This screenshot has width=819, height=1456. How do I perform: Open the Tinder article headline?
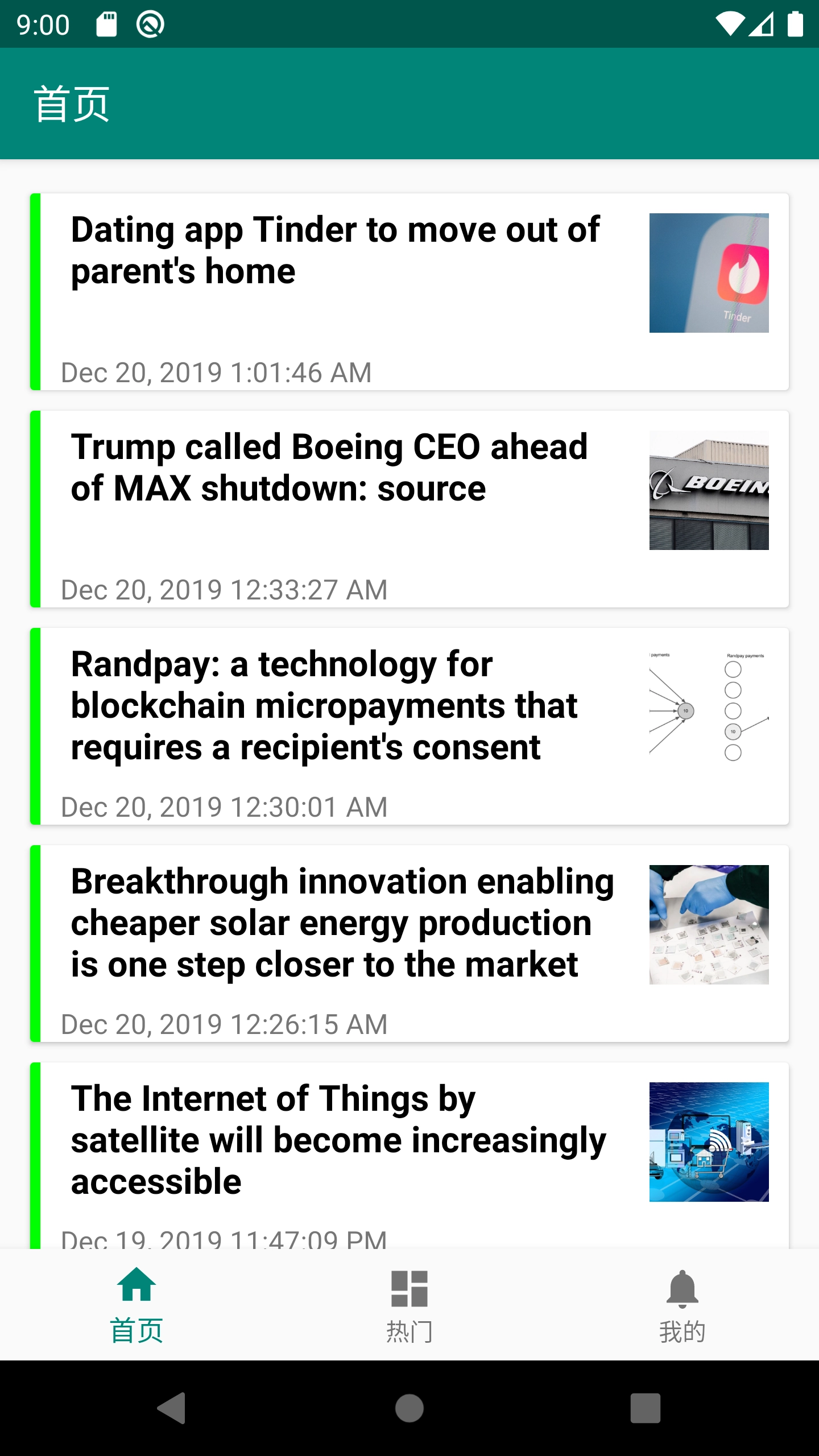point(336,250)
